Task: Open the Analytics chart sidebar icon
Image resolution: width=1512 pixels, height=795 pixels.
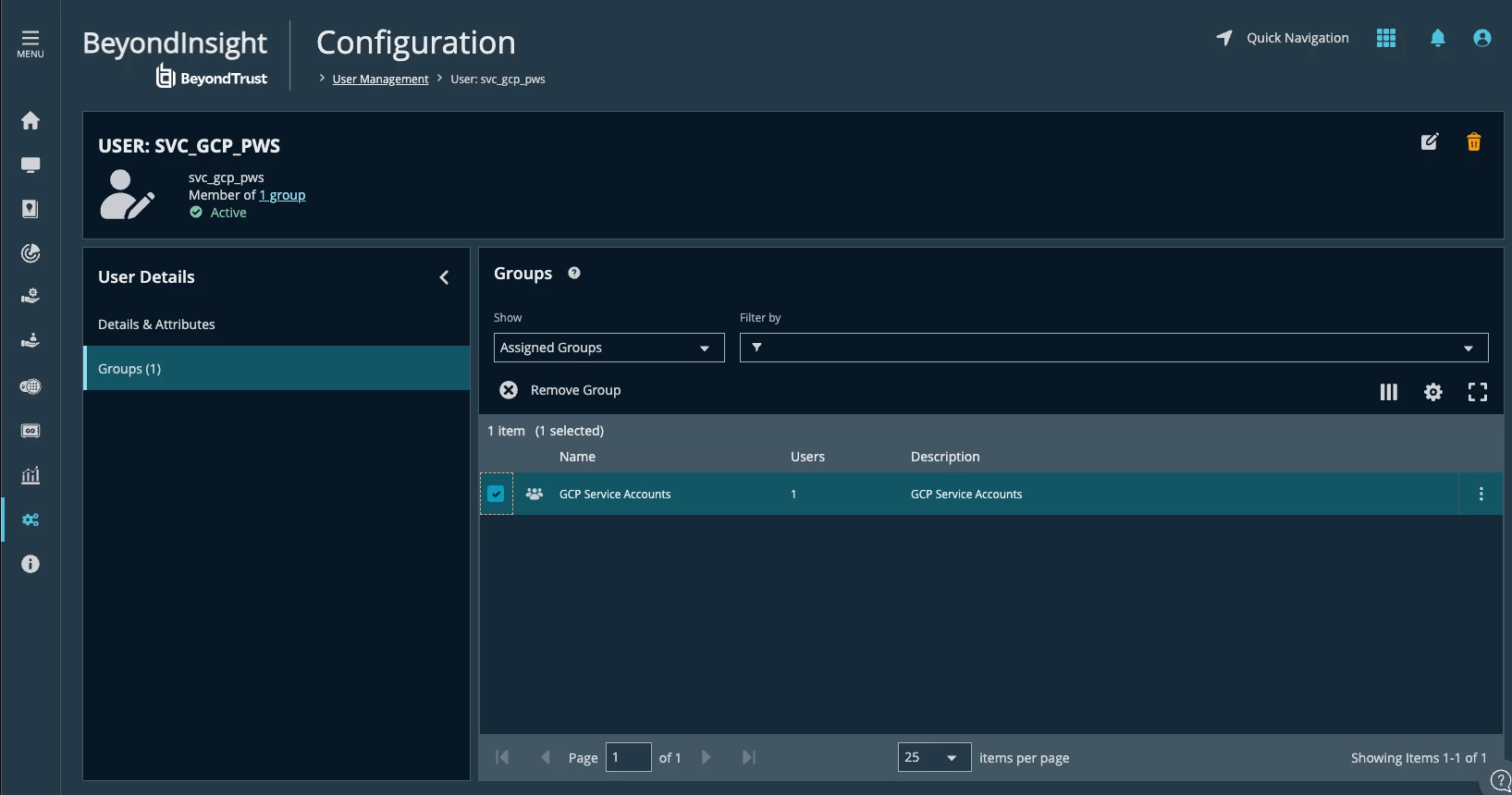Action: pos(31,475)
